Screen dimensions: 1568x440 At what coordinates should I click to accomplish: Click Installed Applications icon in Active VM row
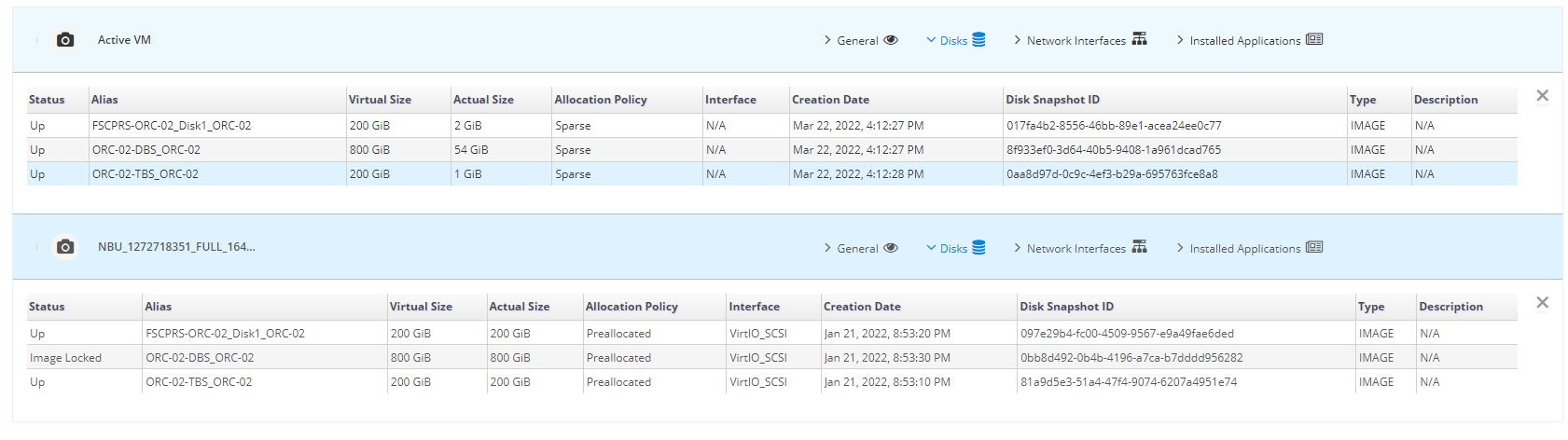point(1314,39)
